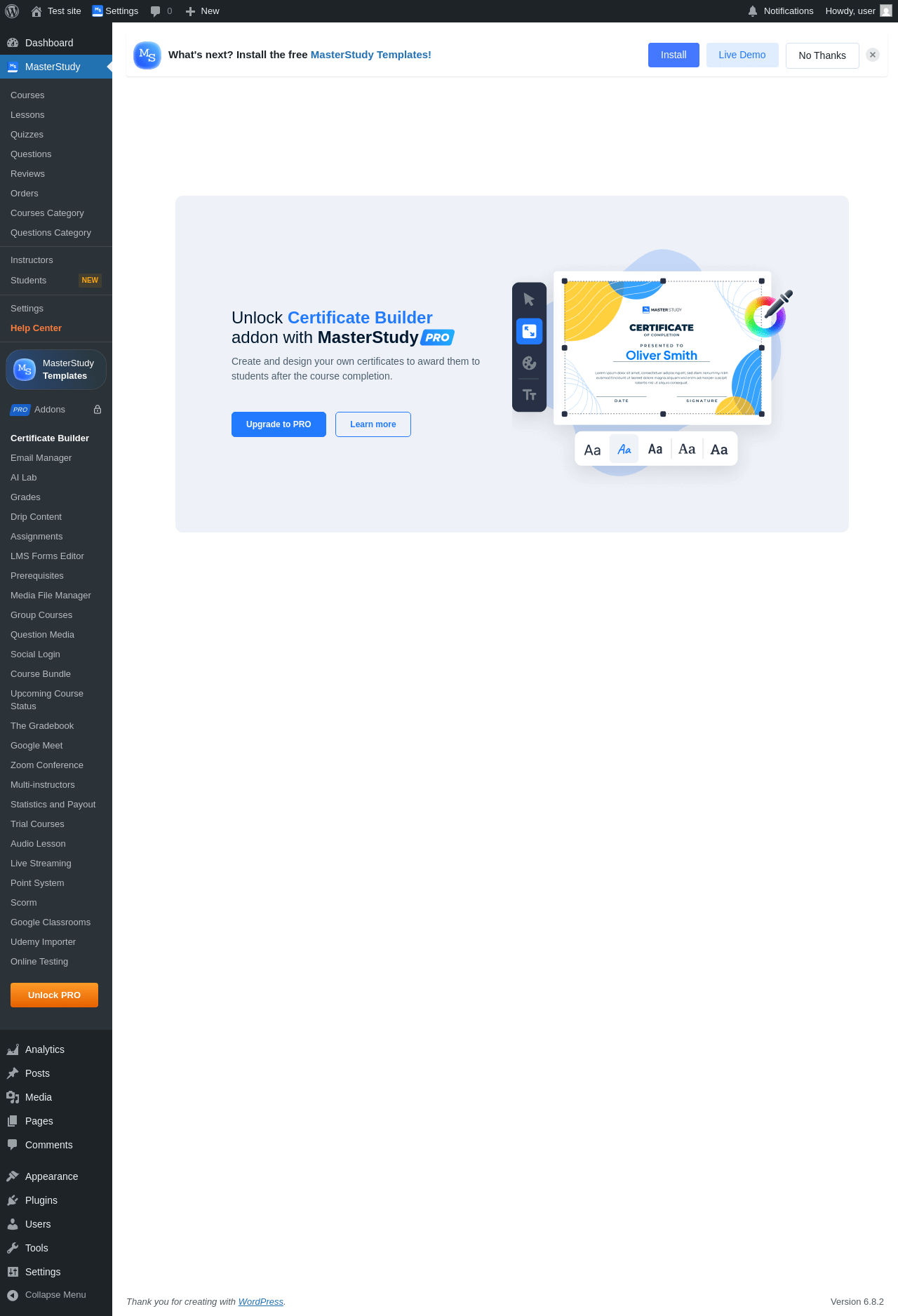Click the orange Unlock PRO button
The height and width of the screenshot is (1316, 898).
tap(54, 995)
